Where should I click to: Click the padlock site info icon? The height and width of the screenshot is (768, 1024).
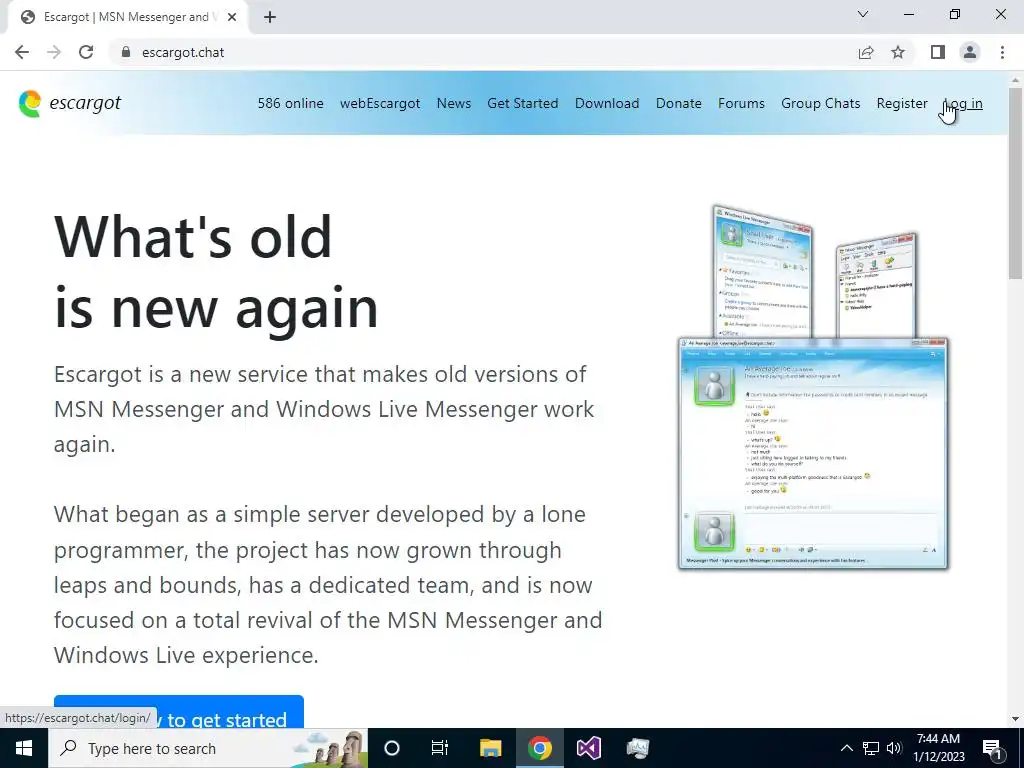click(x=126, y=52)
